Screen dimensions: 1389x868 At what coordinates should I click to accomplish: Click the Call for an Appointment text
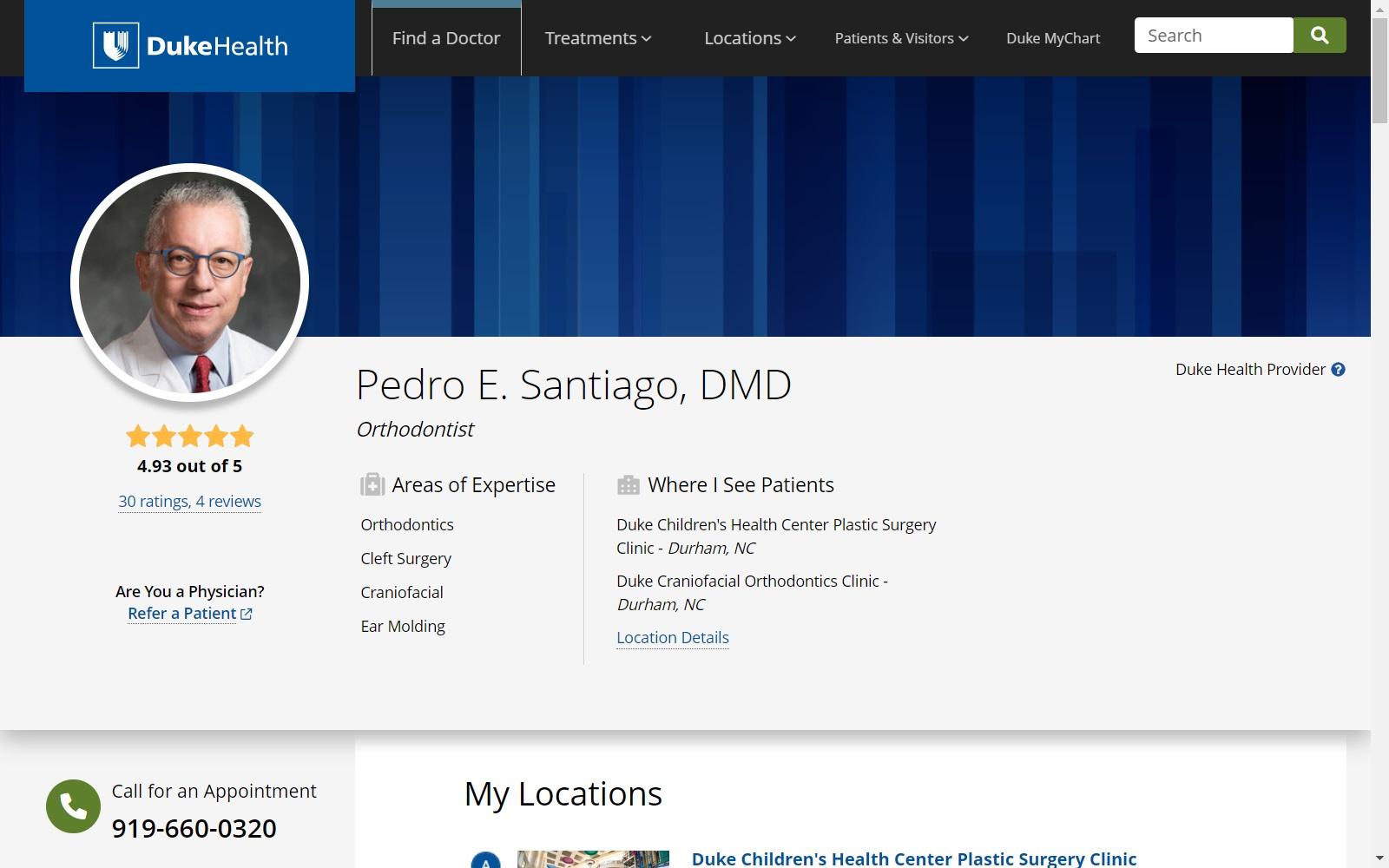214,791
